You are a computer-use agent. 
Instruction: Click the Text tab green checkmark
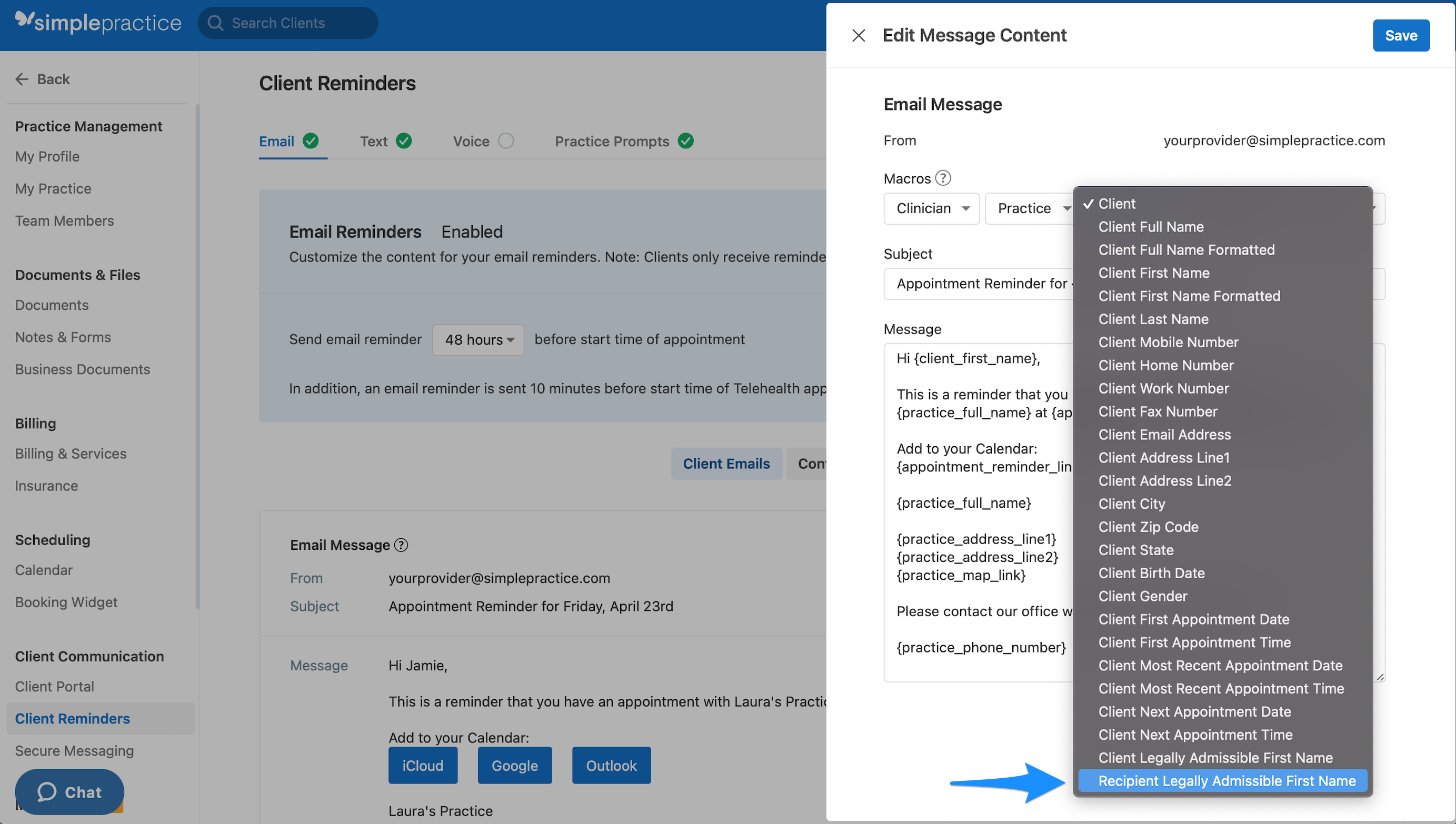click(x=404, y=141)
